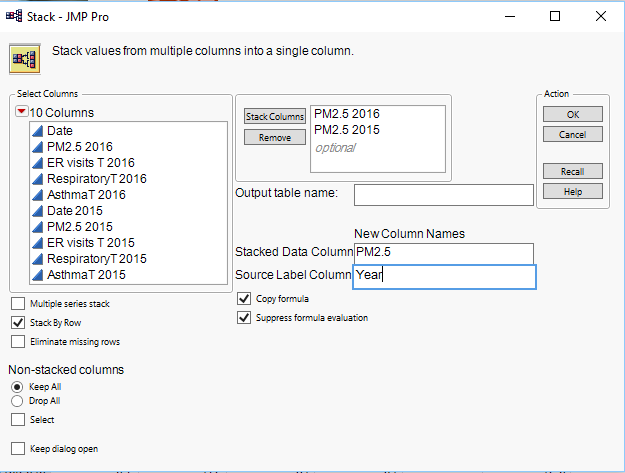Viewport: 625px width, 473px height.
Task: Click the column type icon beside AsthmaT 2016
Action: tap(37, 195)
